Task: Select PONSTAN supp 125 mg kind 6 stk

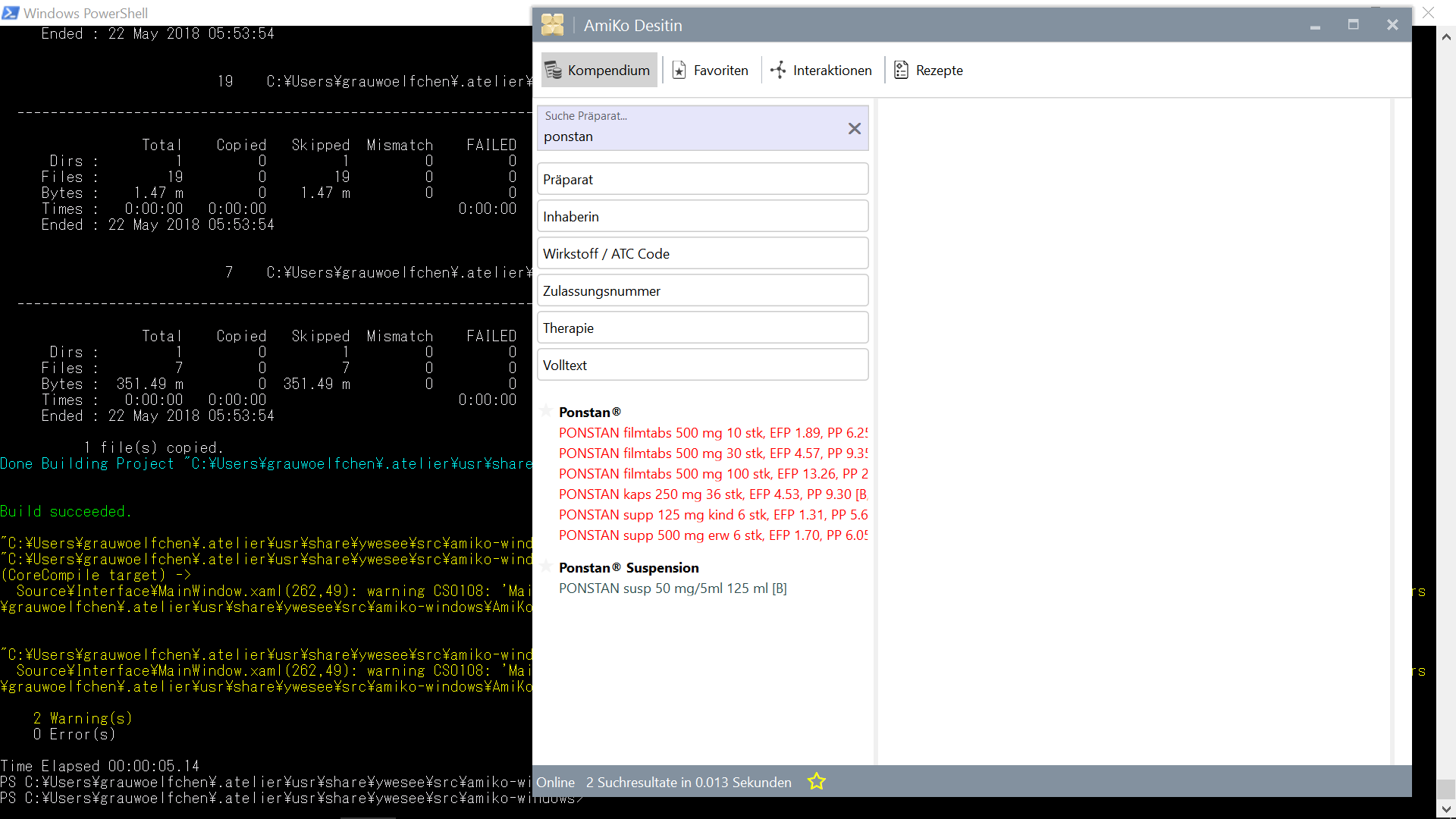Action: click(x=714, y=514)
